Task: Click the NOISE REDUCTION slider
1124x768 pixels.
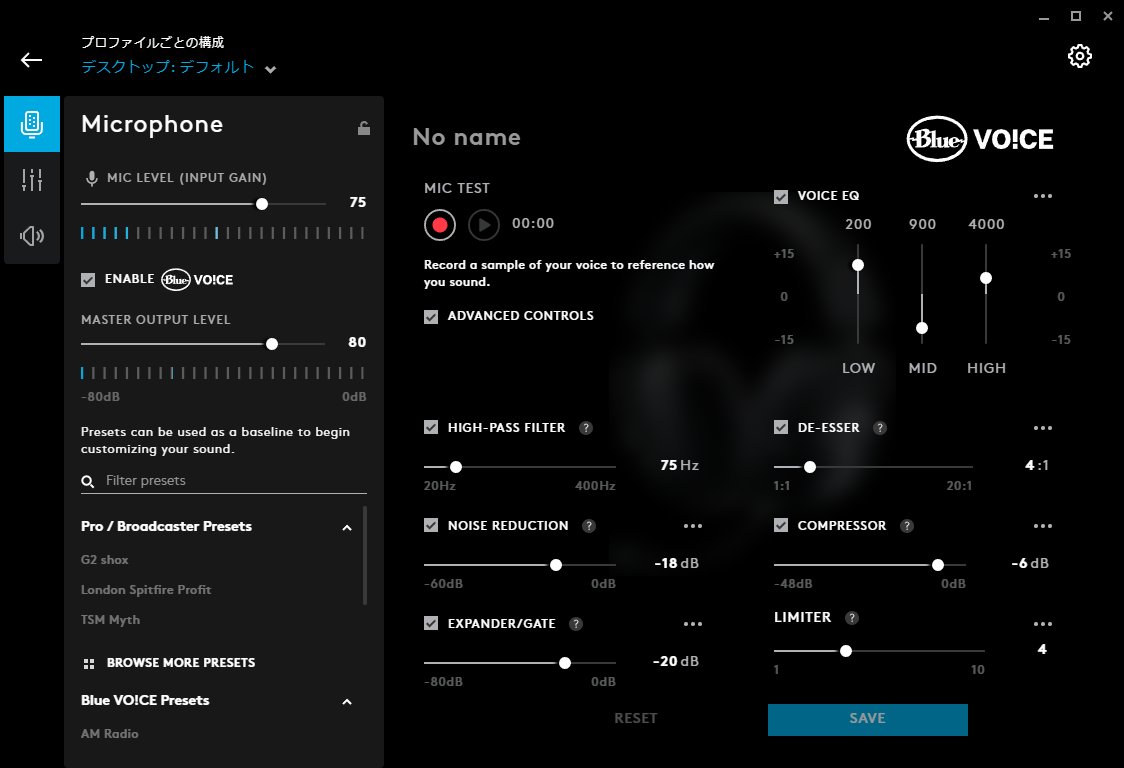Action: coord(520,565)
